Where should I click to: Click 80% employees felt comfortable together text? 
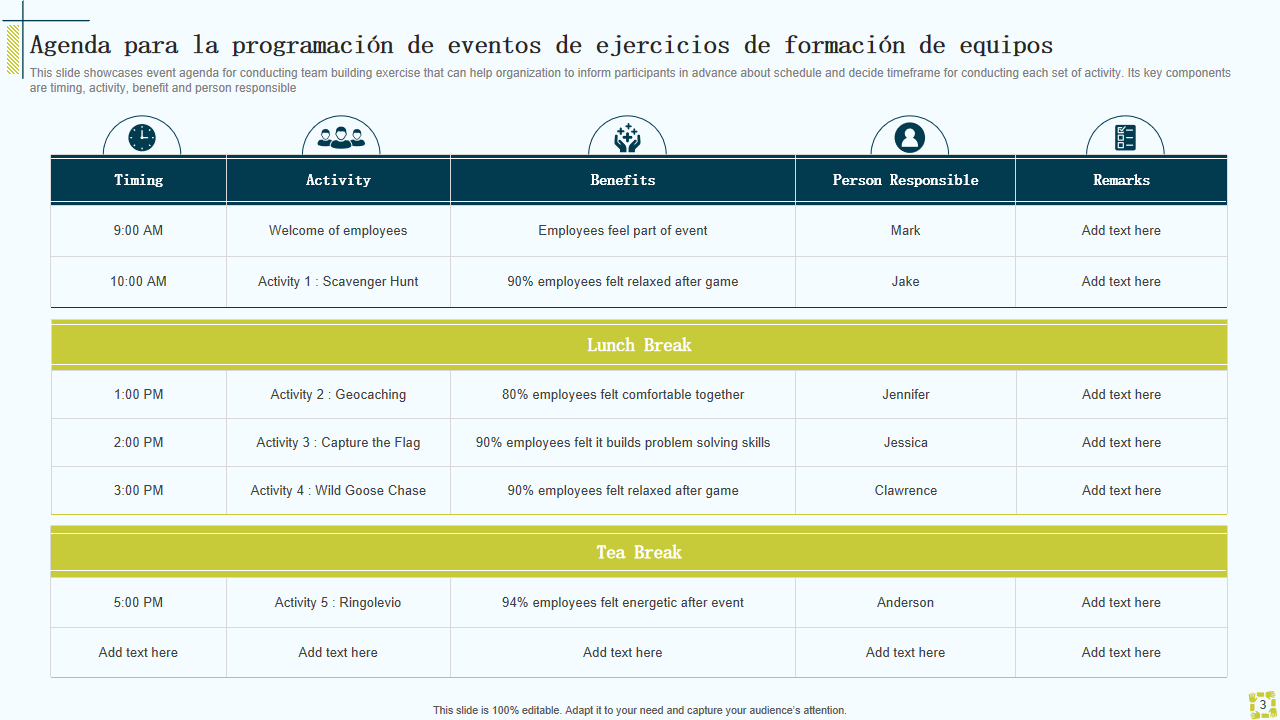623,395
